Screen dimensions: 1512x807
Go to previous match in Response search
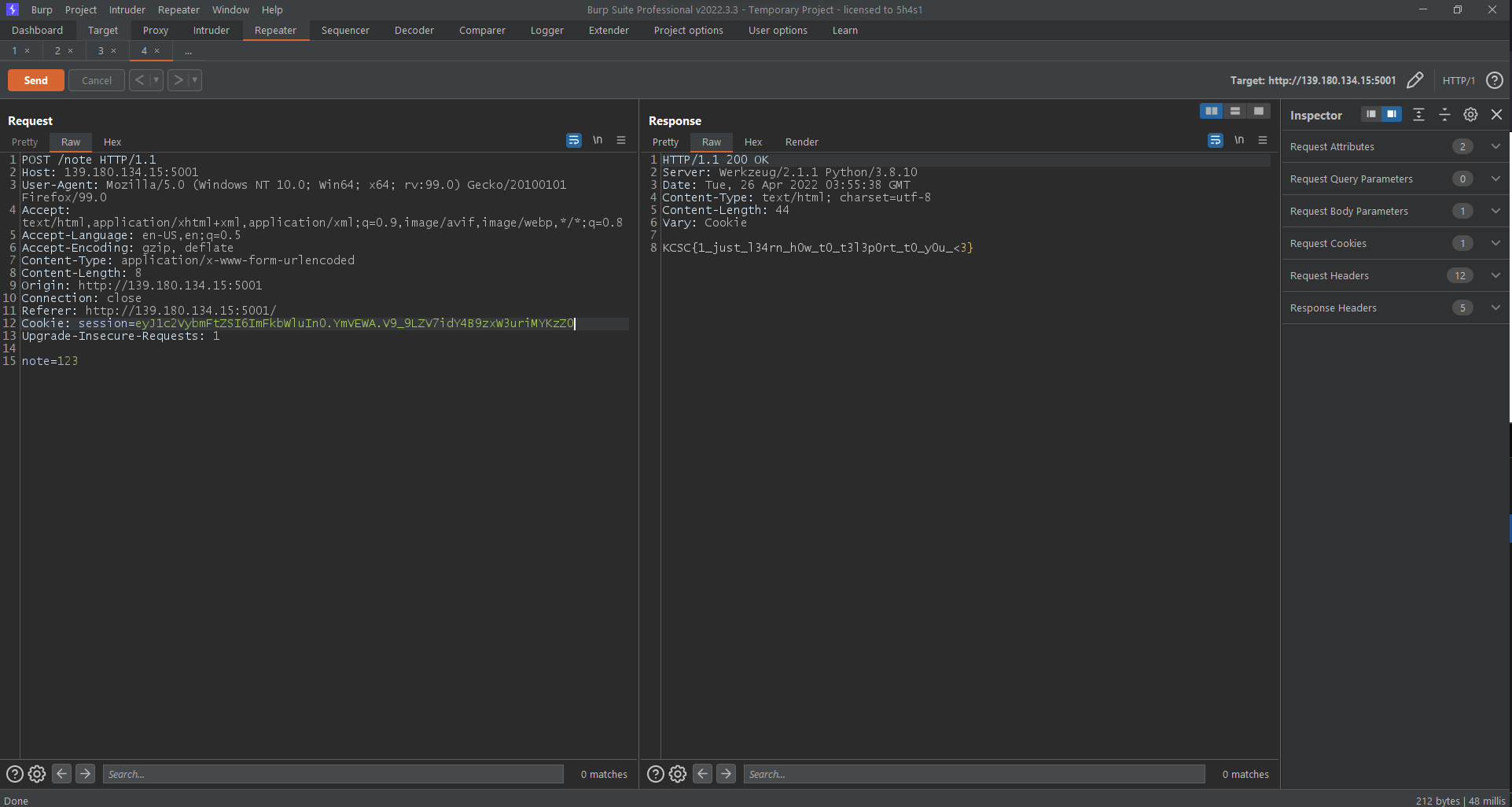(703, 774)
